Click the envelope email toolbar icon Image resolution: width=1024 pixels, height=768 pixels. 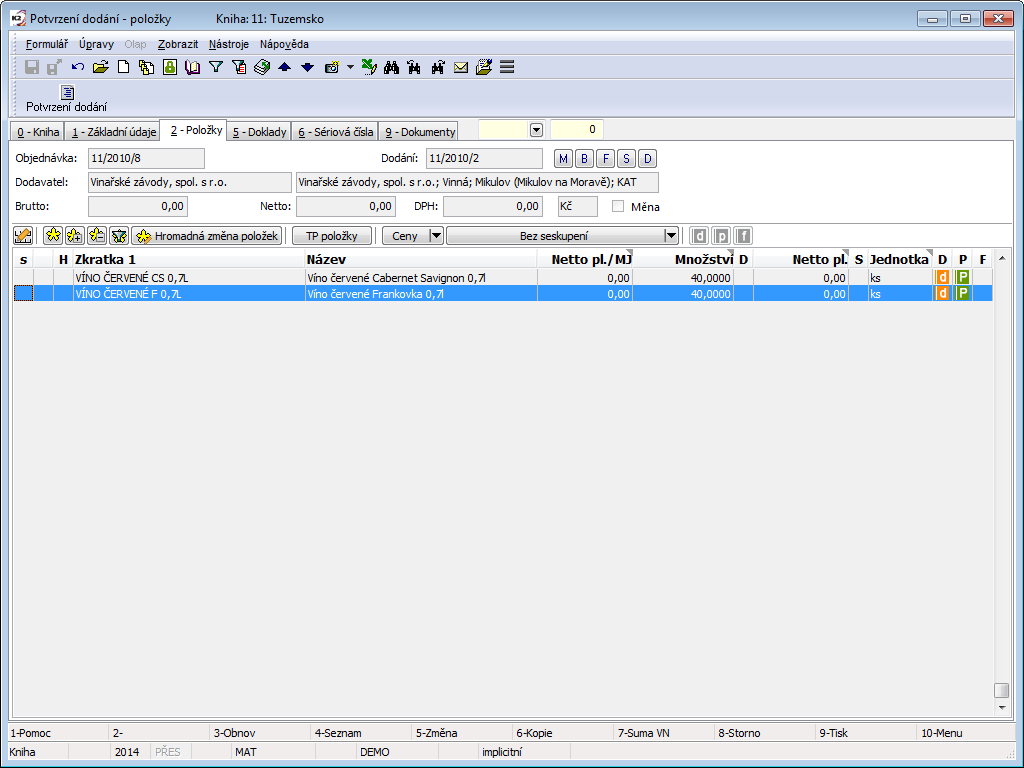[461, 67]
